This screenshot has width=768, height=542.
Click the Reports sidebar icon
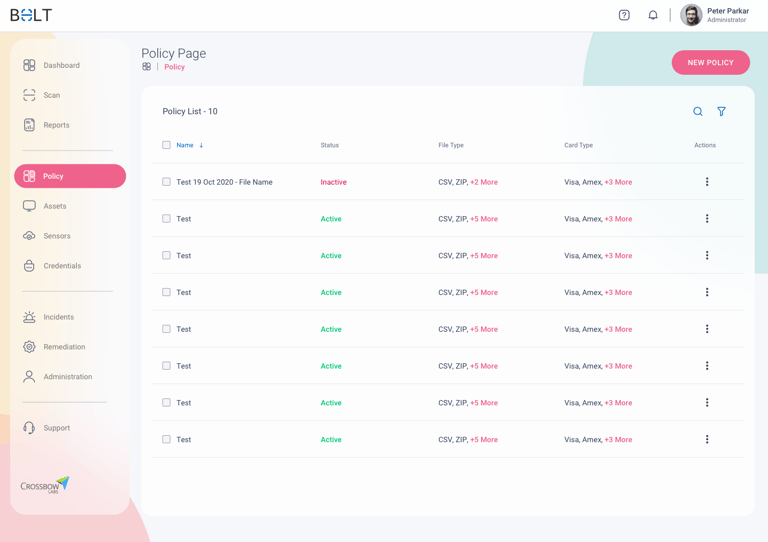pyautogui.click(x=29, y=125)
